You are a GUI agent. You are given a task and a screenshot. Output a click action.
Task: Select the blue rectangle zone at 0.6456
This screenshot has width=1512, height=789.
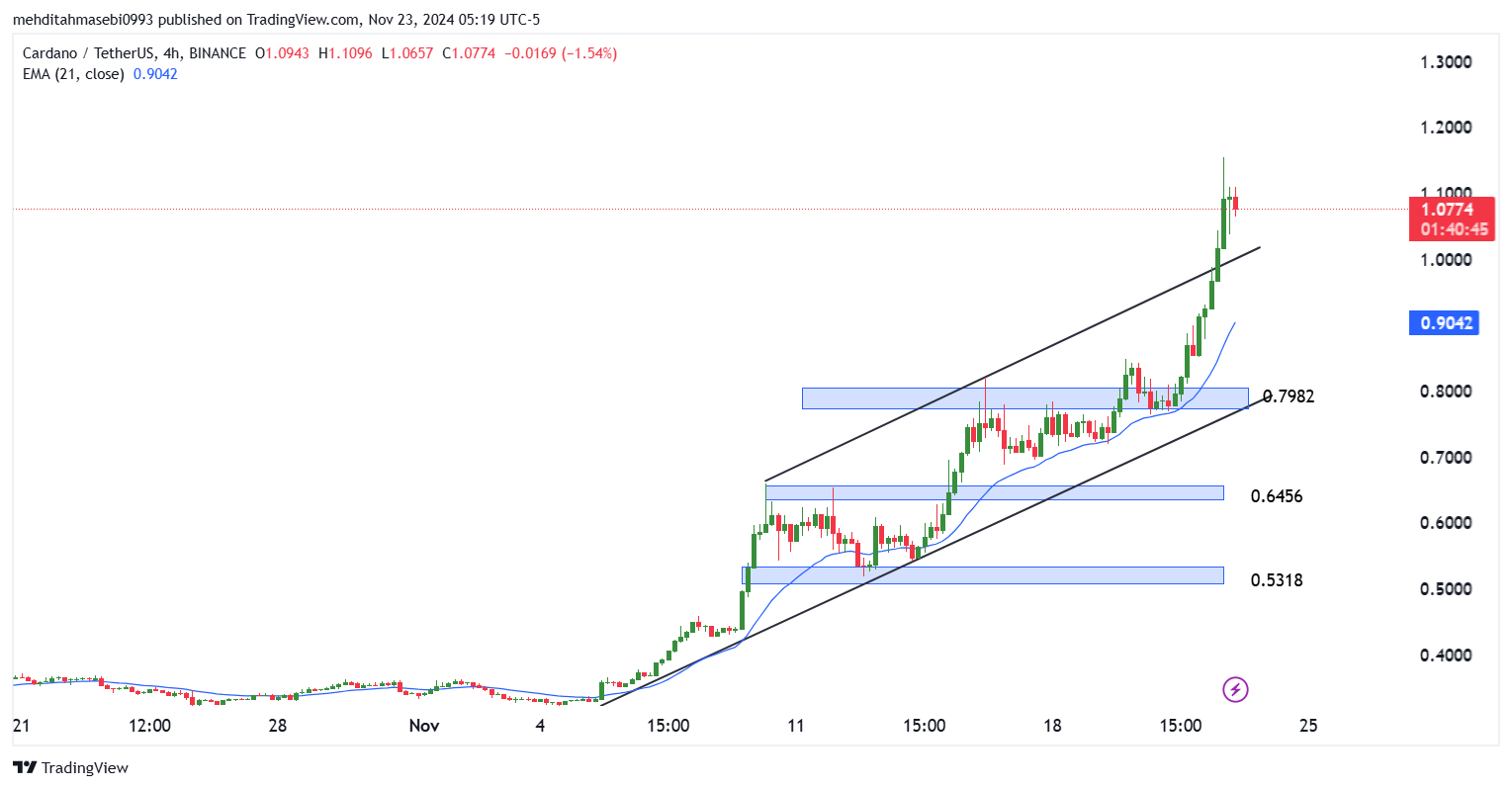click(994, 492)
